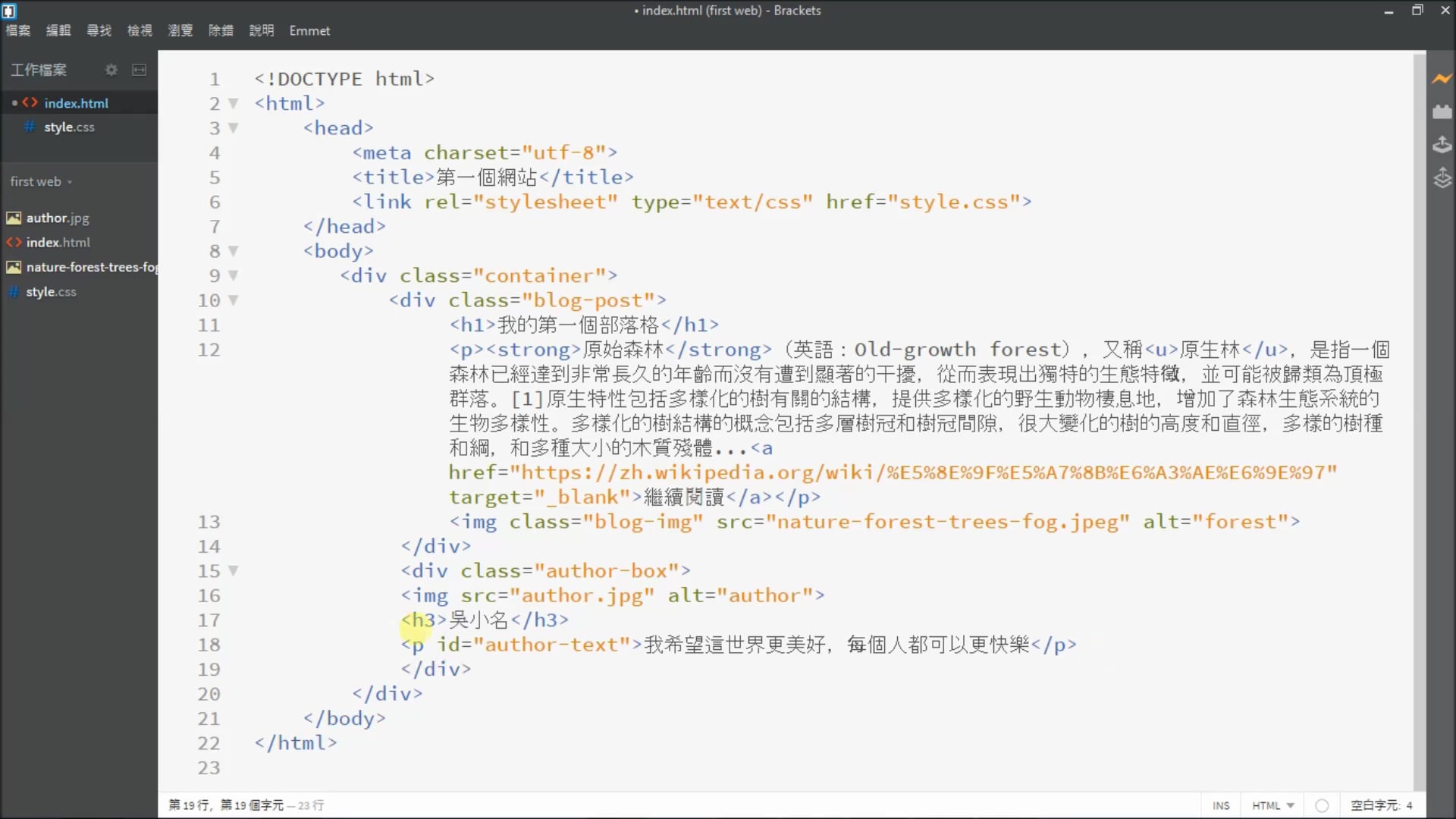Image resolution: width=1456 pixels, height=819 pixels.
Task: Select author.jpg image file in tree
Action: [x=58, y=218]
